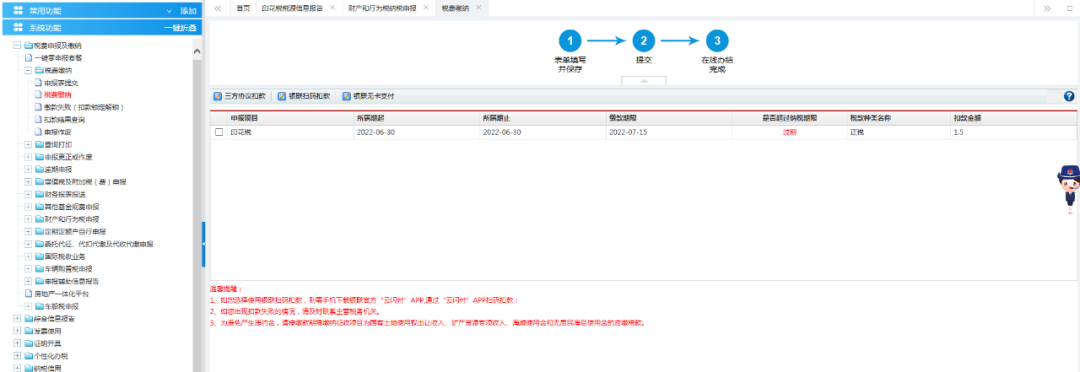Screen dimensions: 1080x372
Task: Click the 发票使用 folder icon
Action: click(x=28, y=331)
